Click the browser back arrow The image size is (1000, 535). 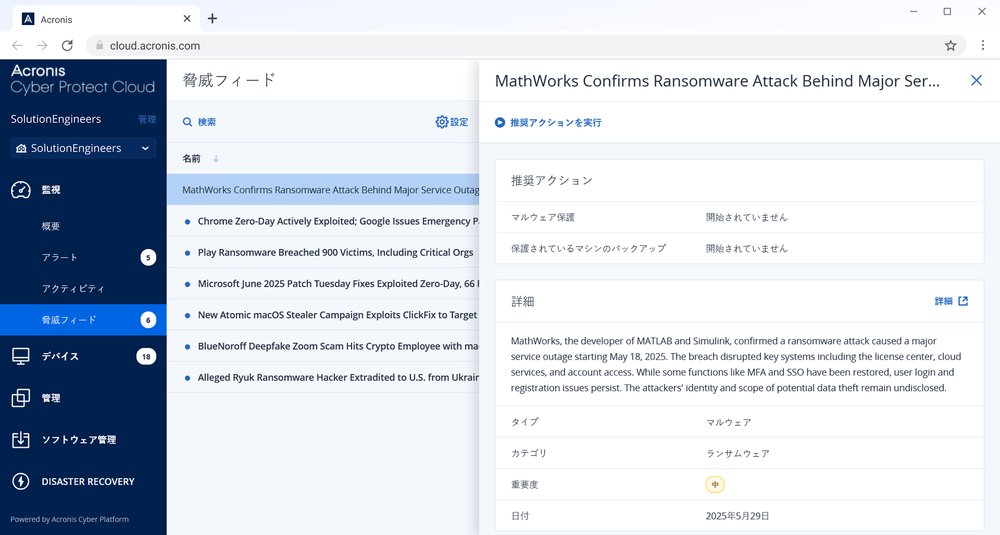[x=17, y=45]
